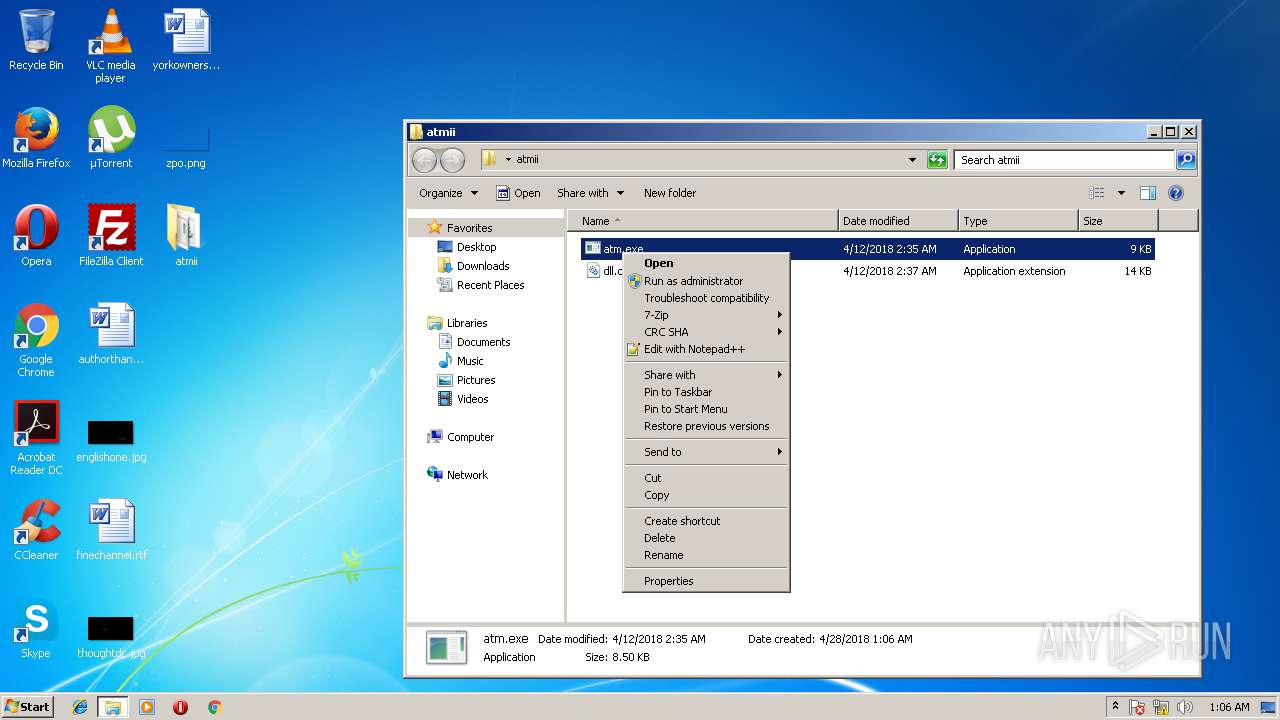This screenshot has height=720, width=1280.
Task: Expand the Share with toolbar dropdown
Action: coord(590,193)
